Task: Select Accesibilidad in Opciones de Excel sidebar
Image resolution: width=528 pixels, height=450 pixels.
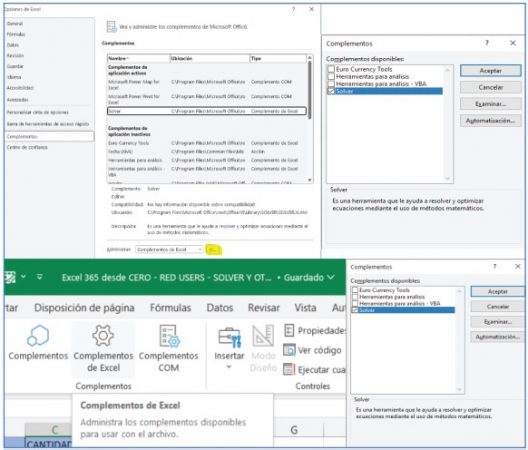Action: click(20, 88)
